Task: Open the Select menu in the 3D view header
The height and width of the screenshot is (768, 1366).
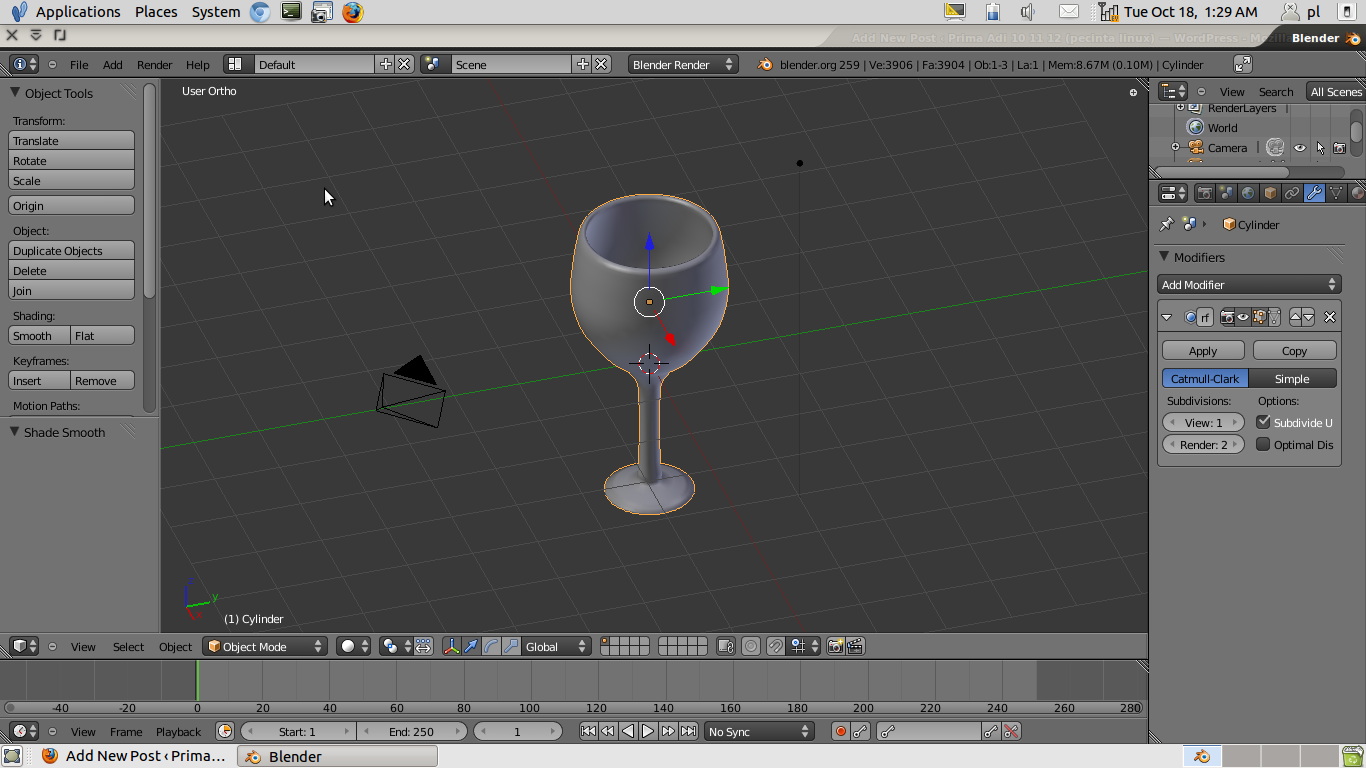Action: [x=128, y=647]
